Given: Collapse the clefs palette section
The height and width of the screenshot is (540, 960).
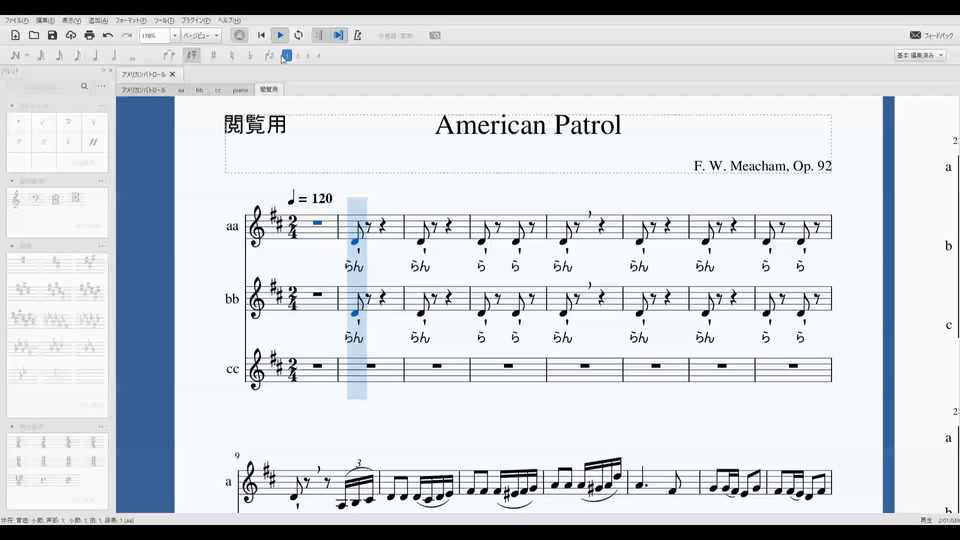Looking at the screenshot, I should pyautogui.click(x=12, y=181).
